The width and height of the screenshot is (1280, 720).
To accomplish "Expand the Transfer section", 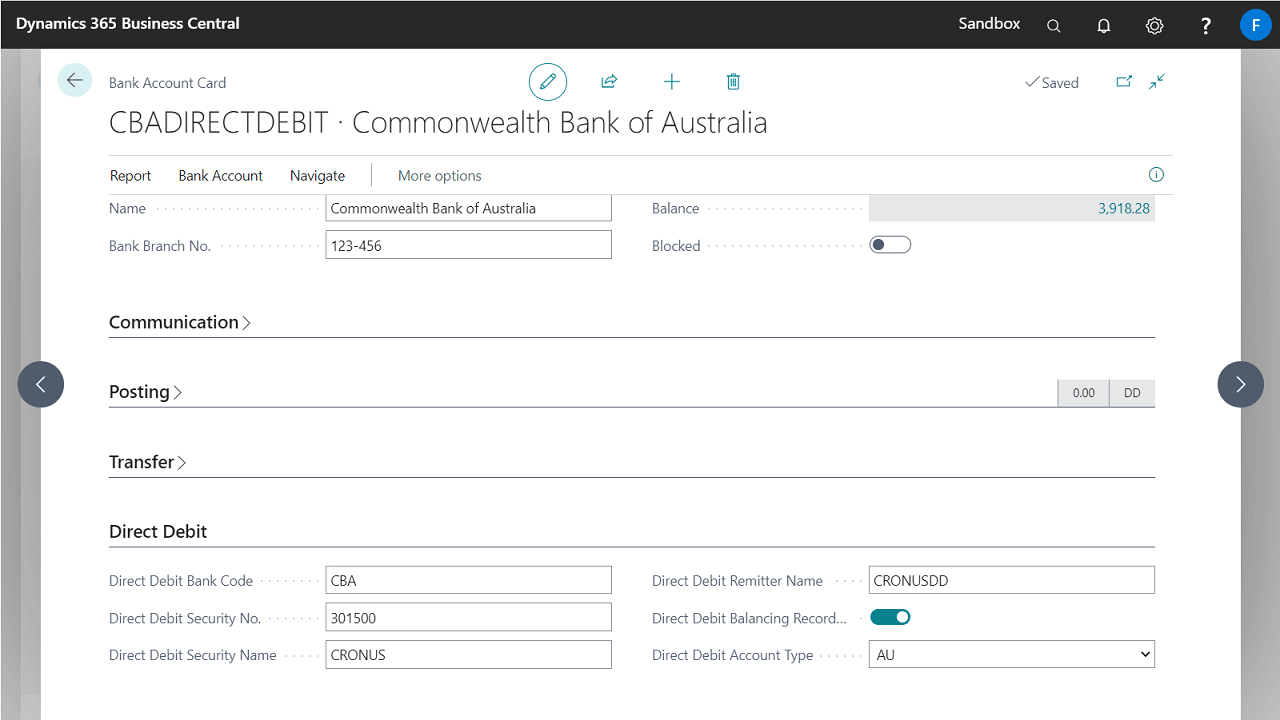I will (147, 462).
